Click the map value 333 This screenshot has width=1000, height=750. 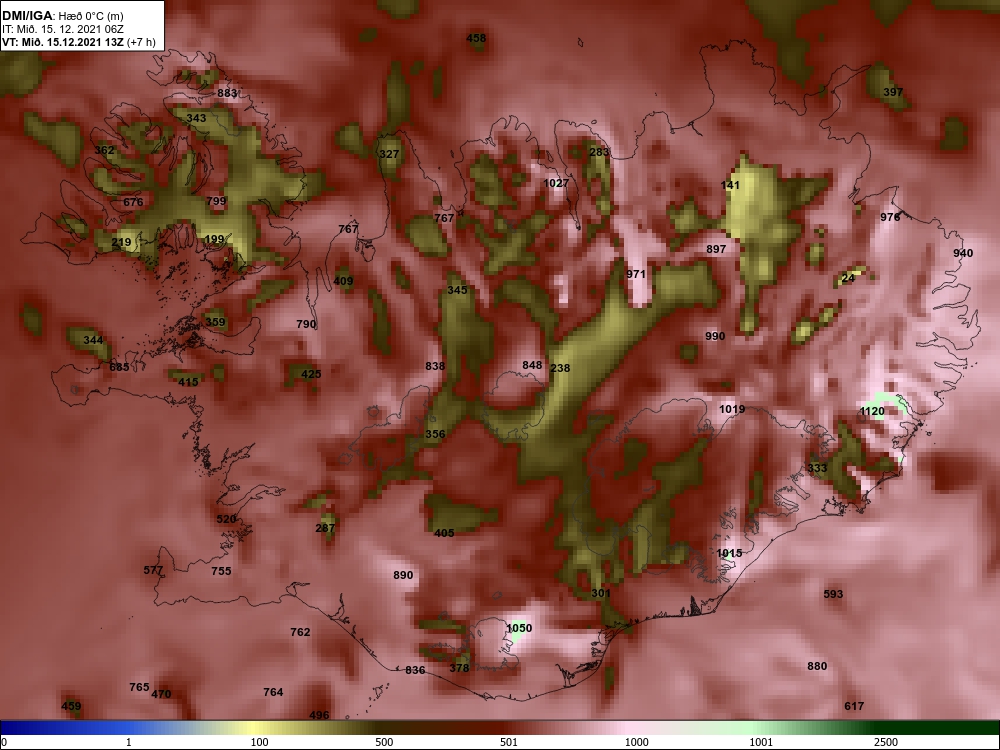click(817, 469)
